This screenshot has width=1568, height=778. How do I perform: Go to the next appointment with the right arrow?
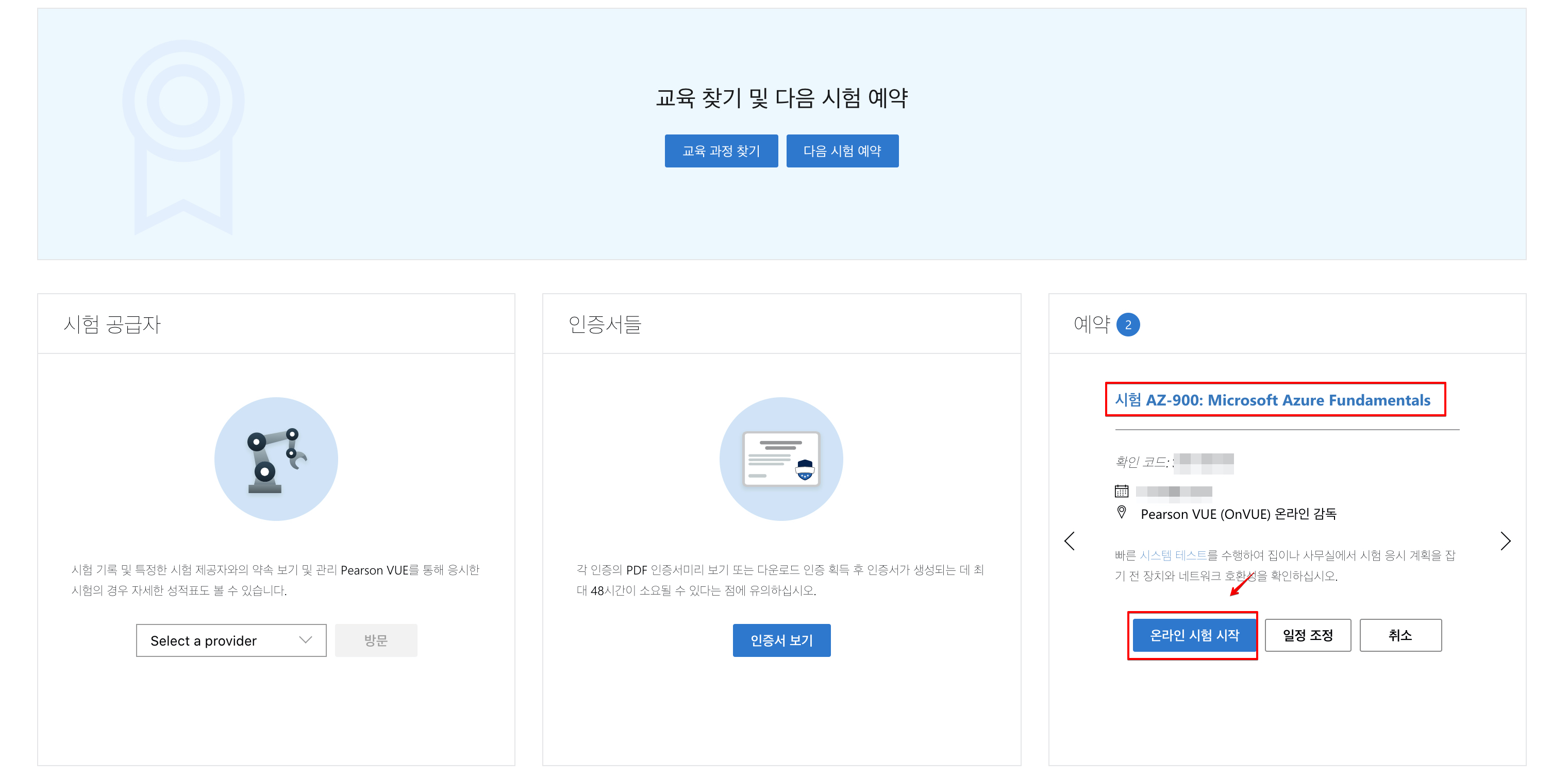[1505, 541]
